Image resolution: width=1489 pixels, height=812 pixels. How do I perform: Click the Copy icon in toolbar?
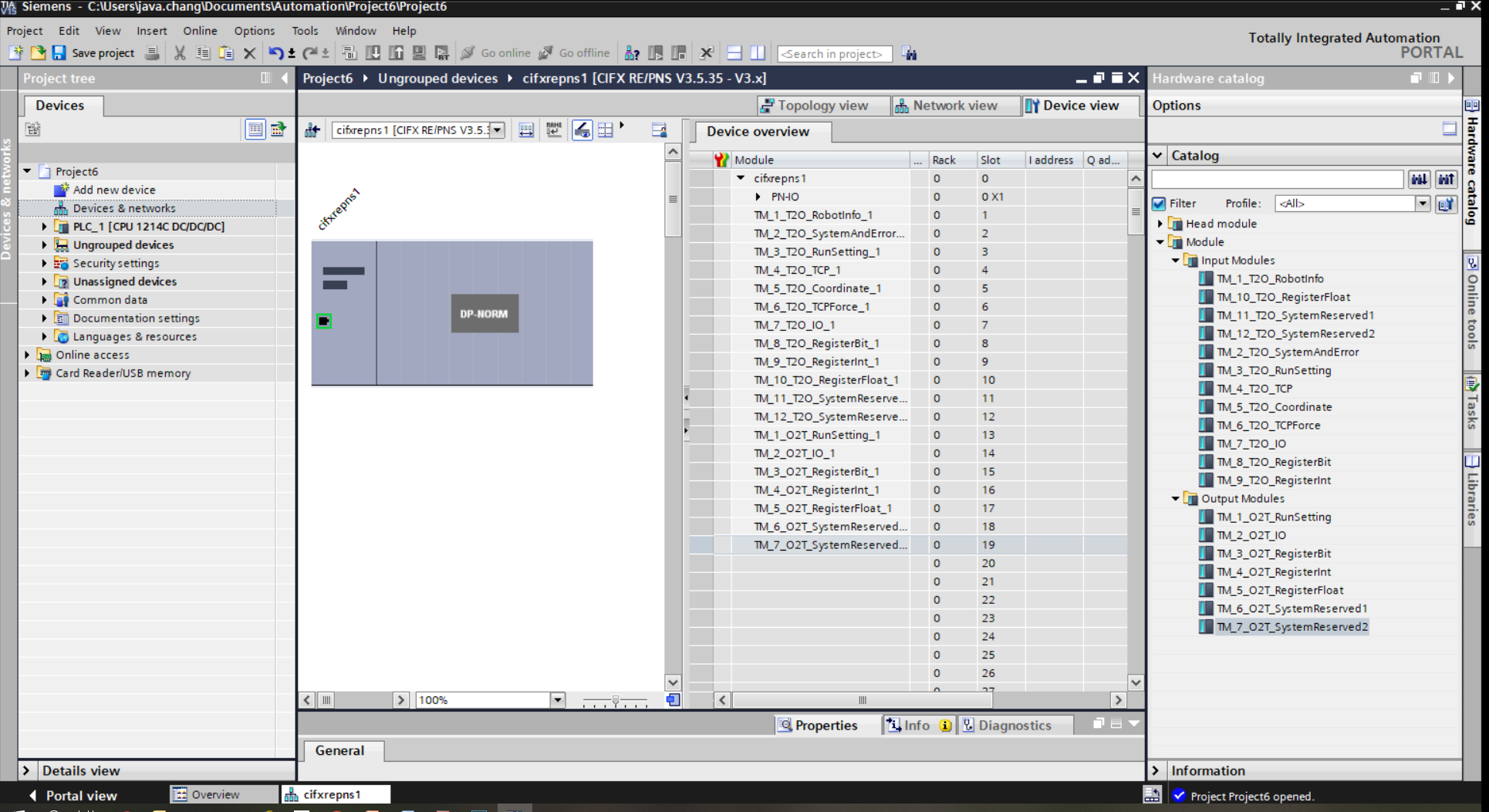pos(203,53)
